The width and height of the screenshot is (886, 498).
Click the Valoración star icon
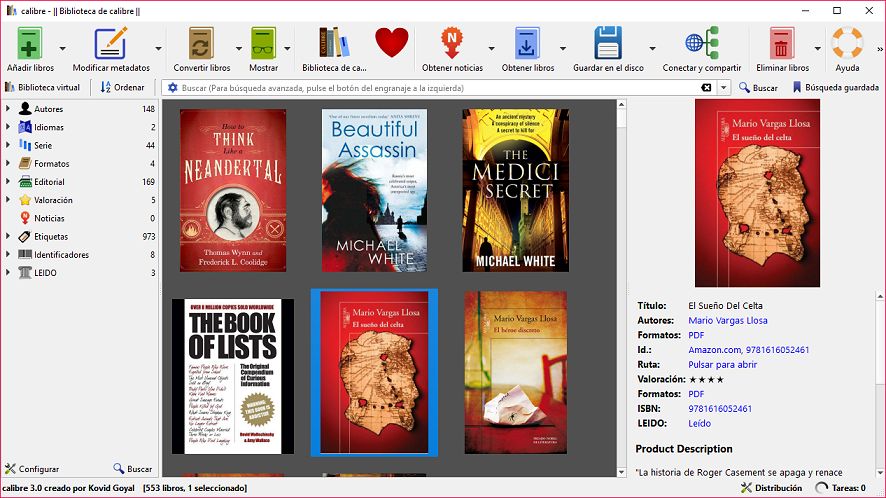pyautogui.click(x=25, y=200)
